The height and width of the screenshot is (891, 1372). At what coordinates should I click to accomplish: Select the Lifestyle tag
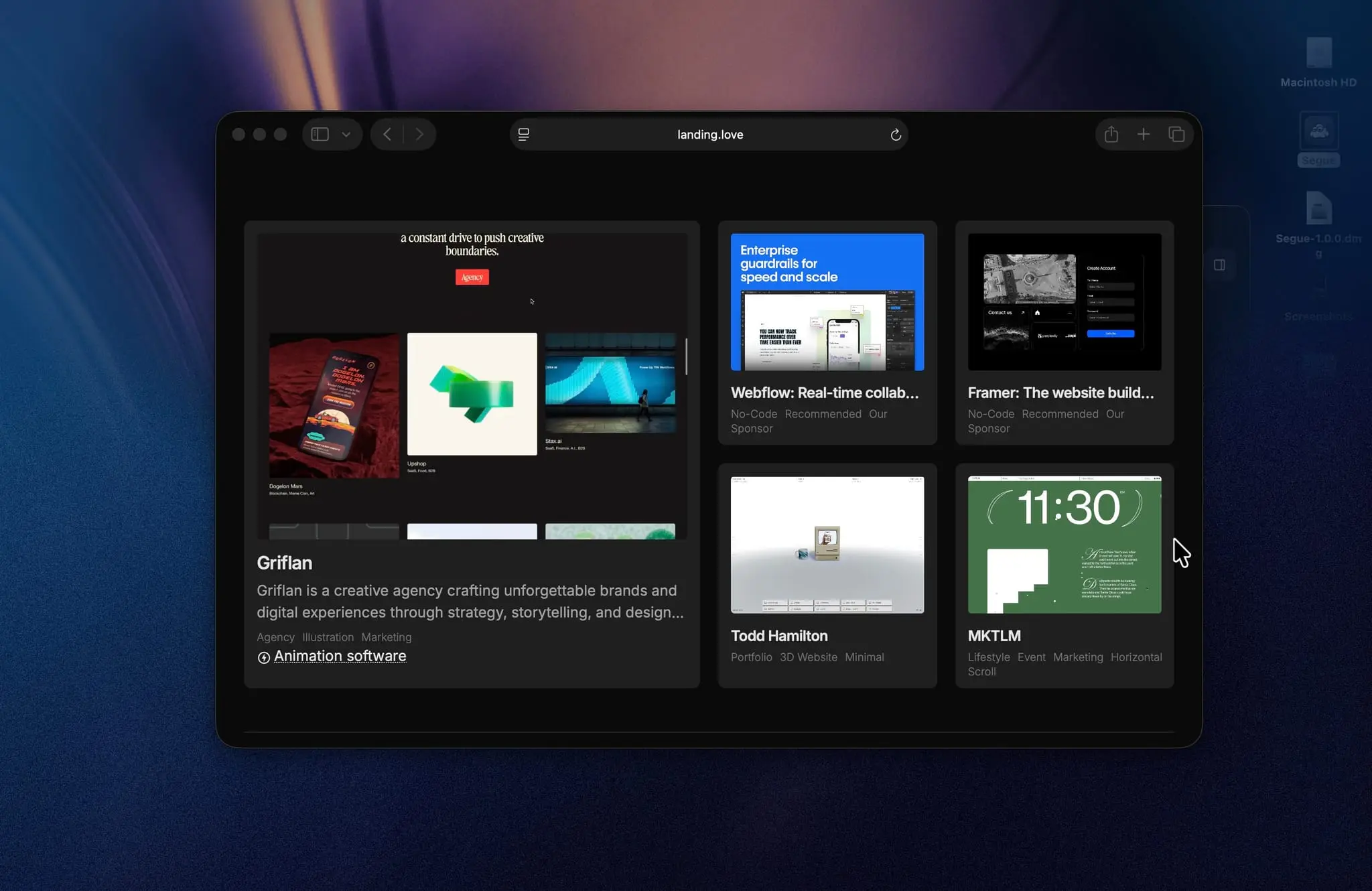coord(989,657)
